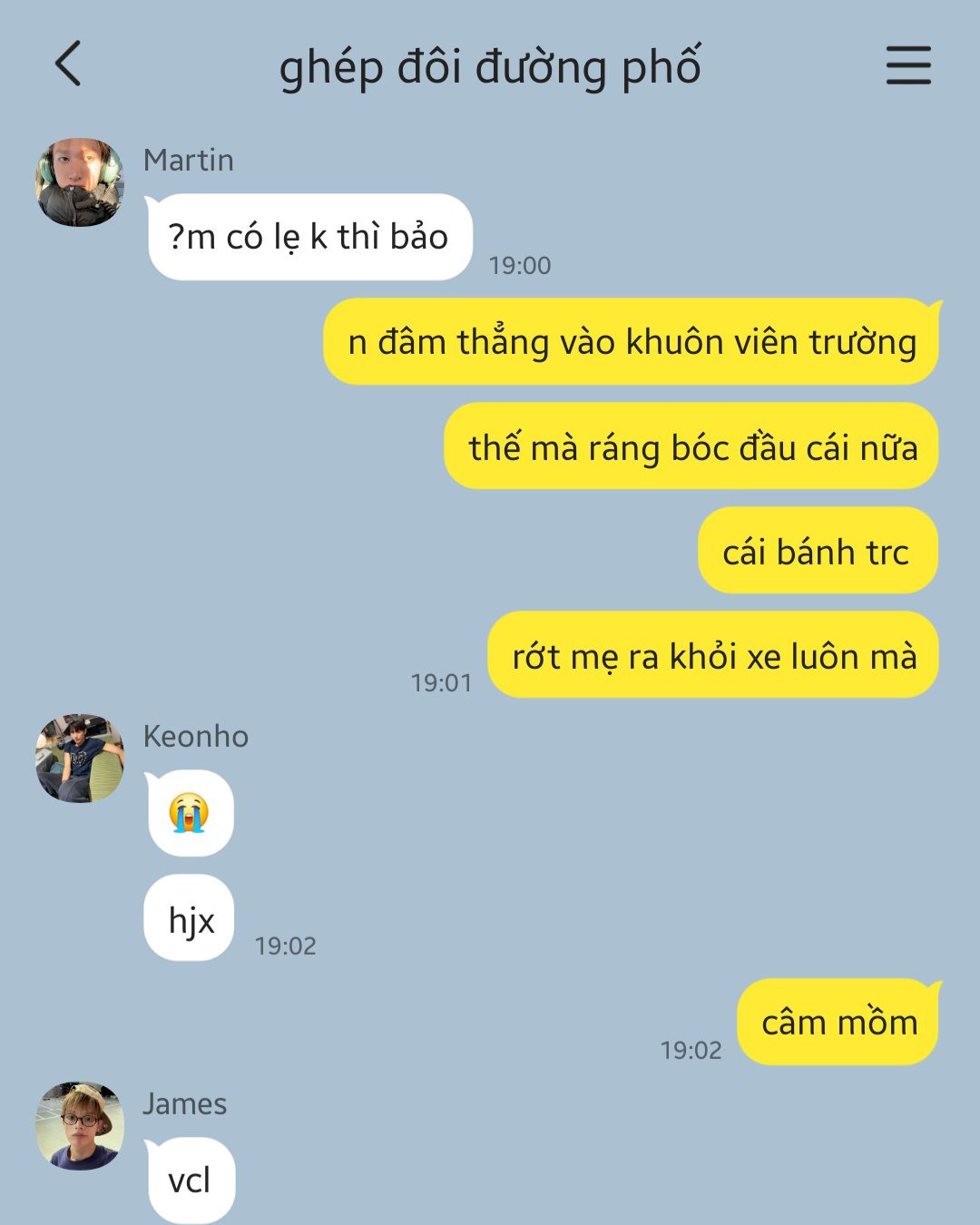Click the James sender name
Viewport: 980px width, 1225px height.
pos(185,1103)
